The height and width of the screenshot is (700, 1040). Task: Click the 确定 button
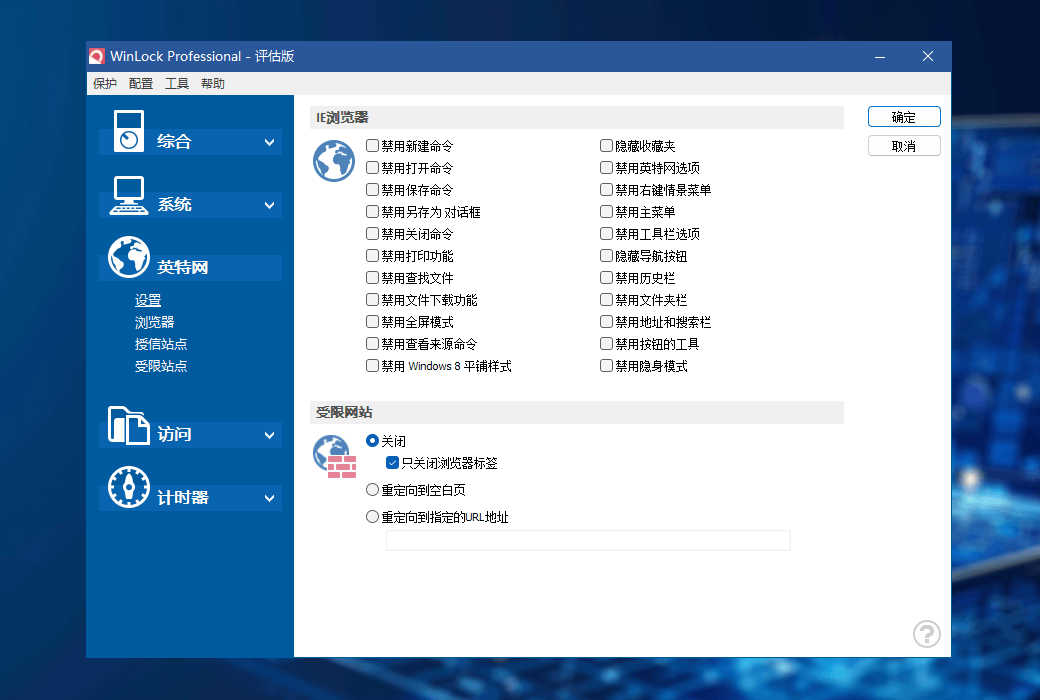[904, 117]
